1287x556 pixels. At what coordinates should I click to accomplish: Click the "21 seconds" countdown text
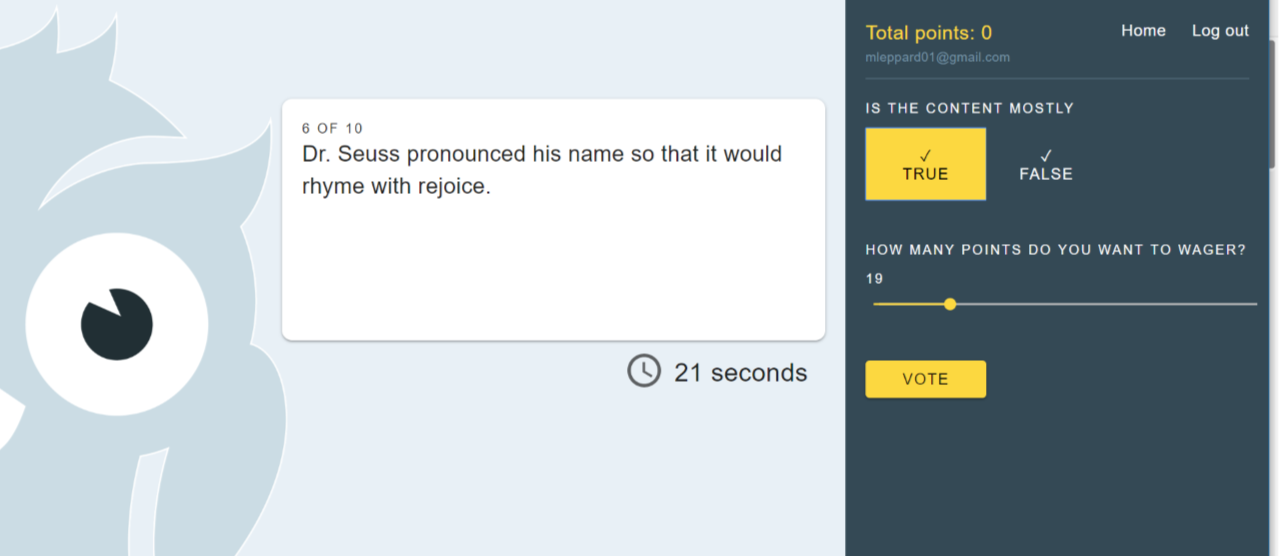click(x=740, y=372)
